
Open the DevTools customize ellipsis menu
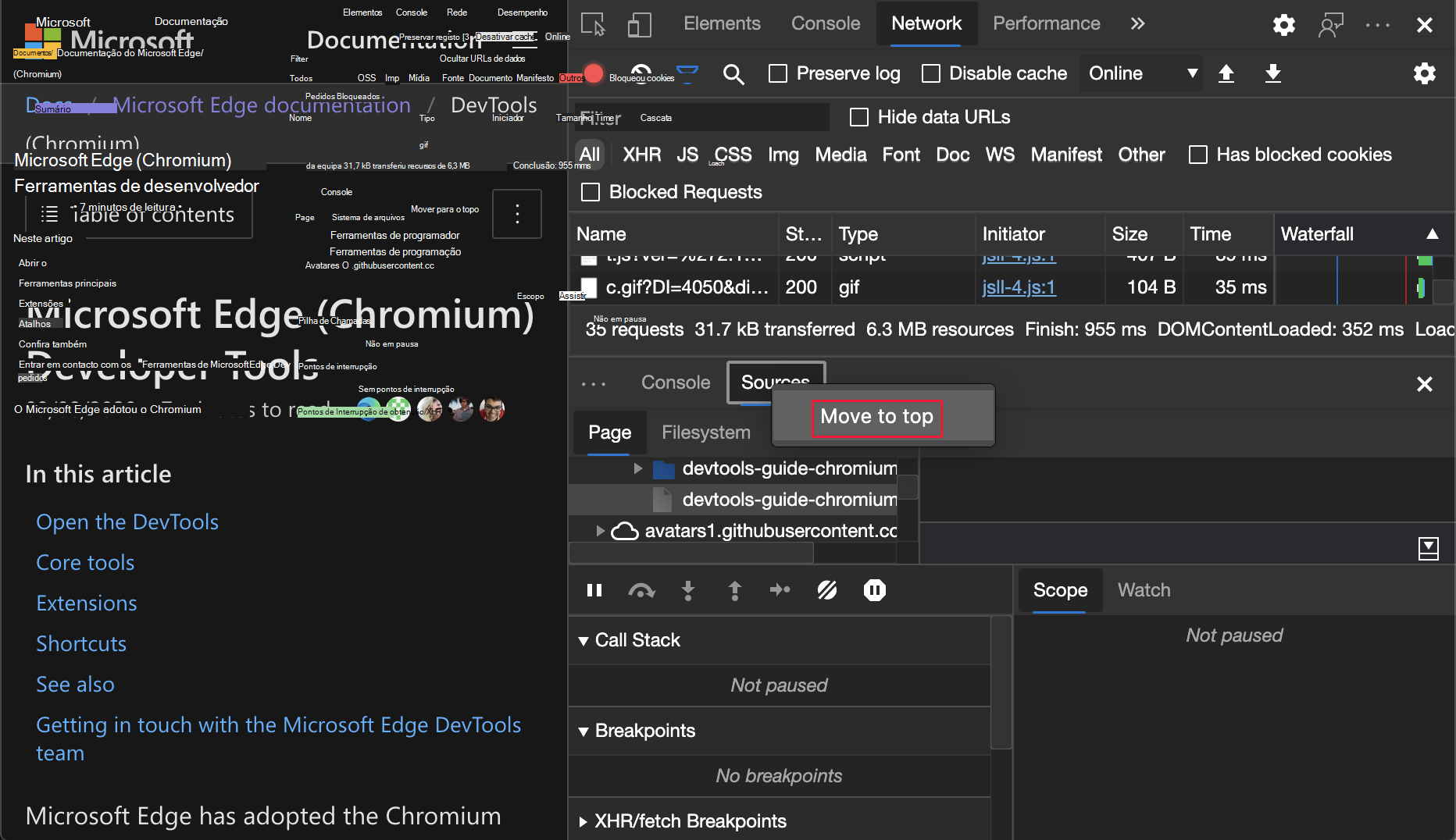[x=1377, y=25]
